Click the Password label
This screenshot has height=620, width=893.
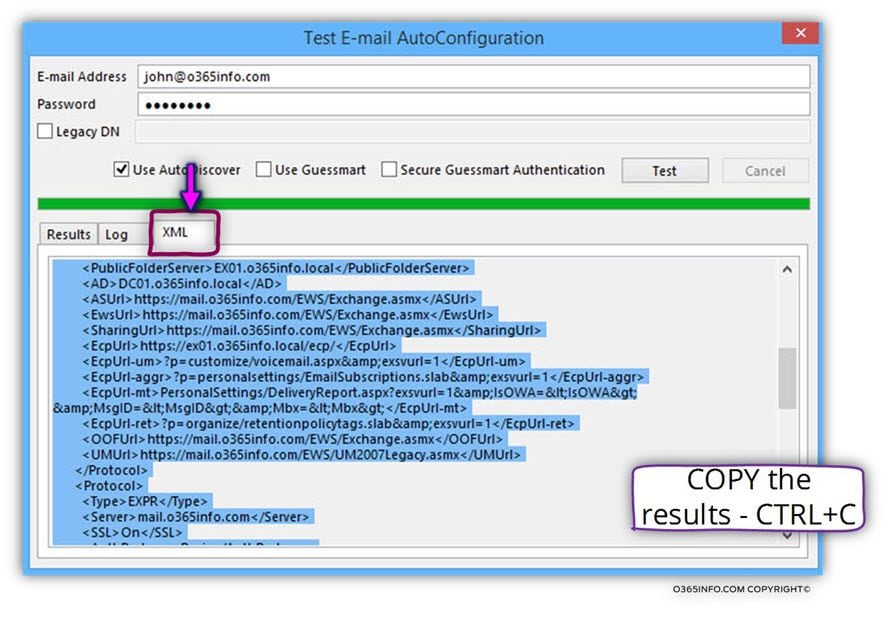pos(66,104)
